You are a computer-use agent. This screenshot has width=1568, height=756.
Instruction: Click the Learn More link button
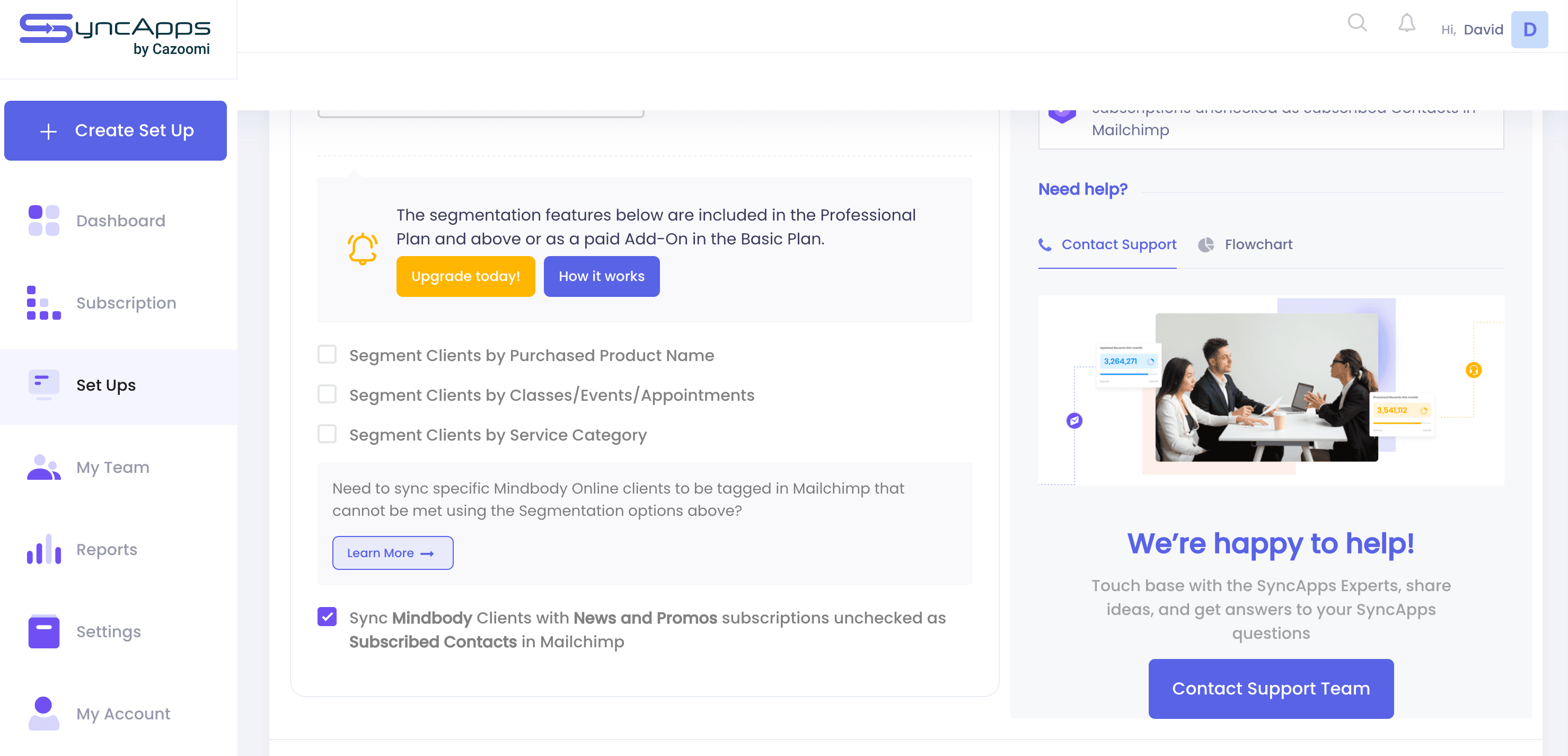pos(393,553)
